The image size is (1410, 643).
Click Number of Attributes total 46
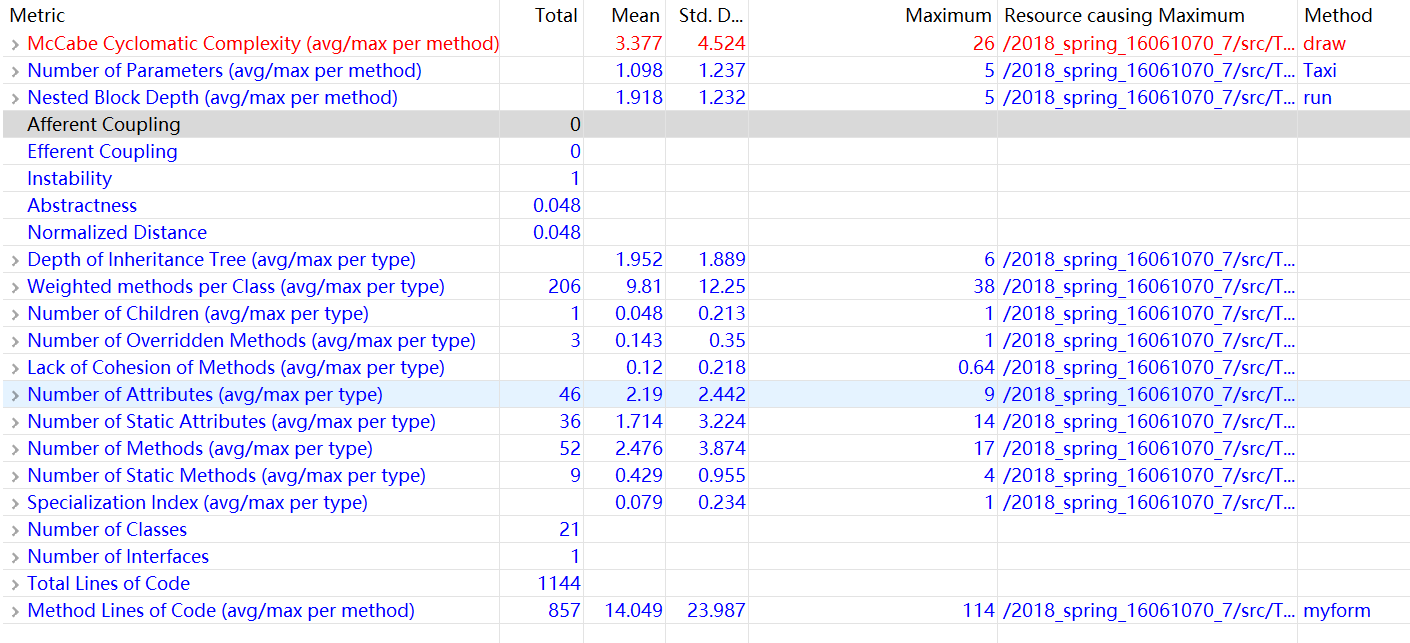570,395
